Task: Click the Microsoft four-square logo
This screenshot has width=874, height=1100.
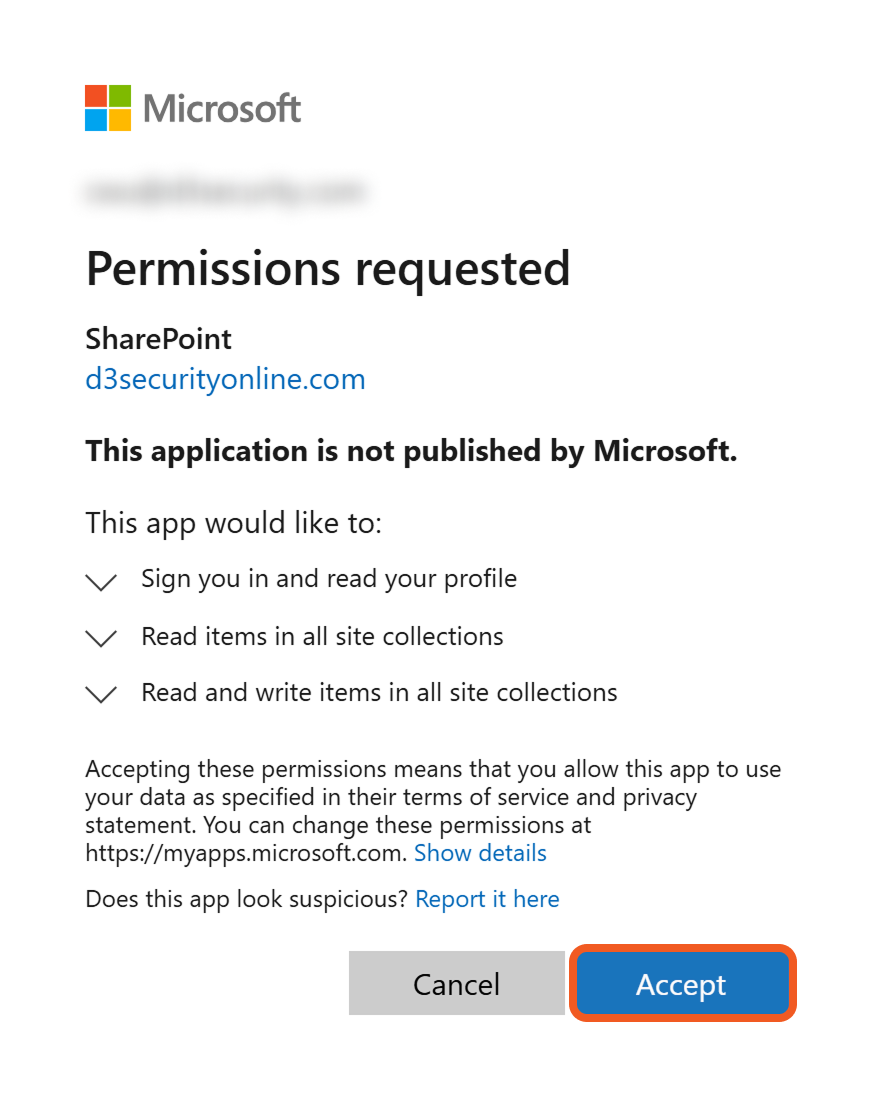Action: tap(108, 108)
